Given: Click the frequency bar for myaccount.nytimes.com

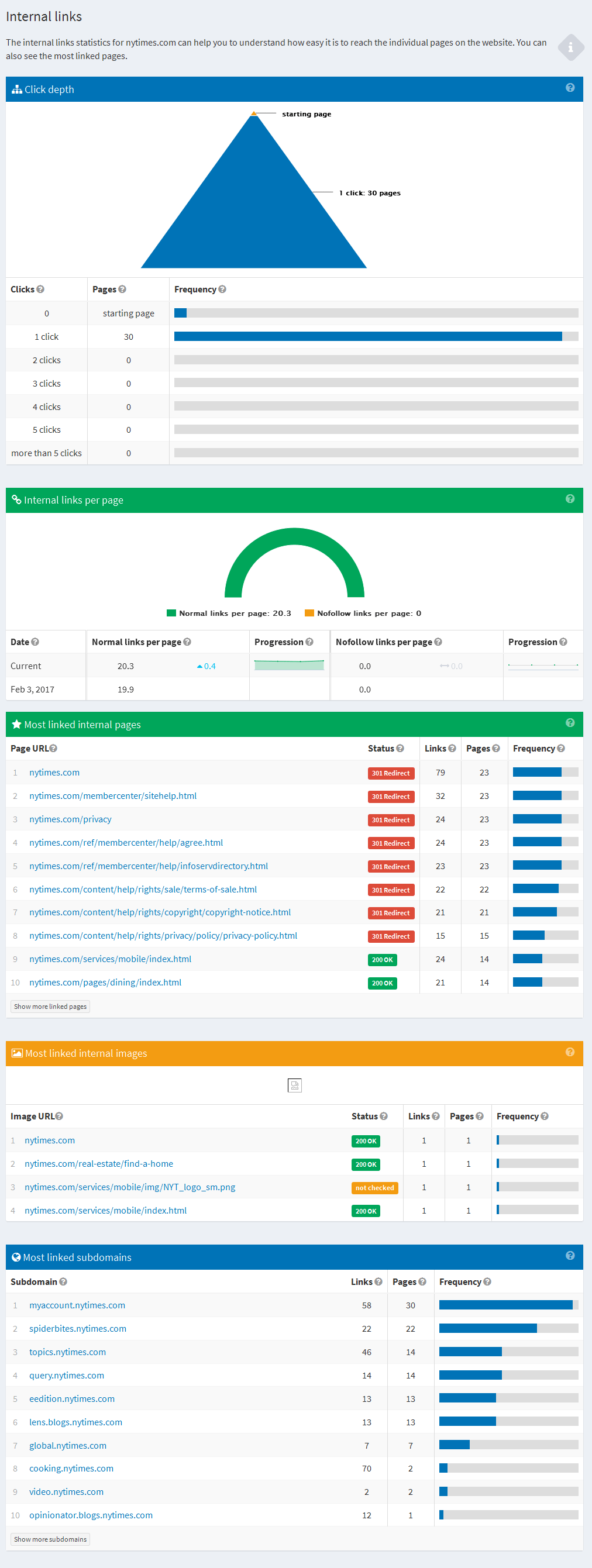Looking at the screenshot, I should click(x=508, y=1304).
